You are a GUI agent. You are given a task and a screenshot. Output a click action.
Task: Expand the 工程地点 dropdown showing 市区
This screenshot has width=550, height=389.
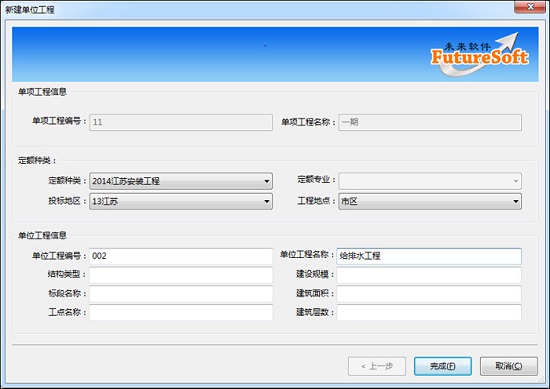tap(430, 201)
